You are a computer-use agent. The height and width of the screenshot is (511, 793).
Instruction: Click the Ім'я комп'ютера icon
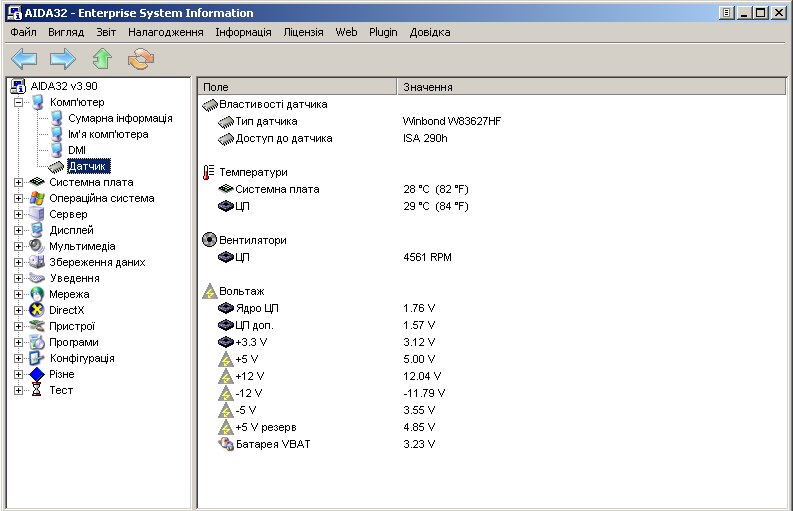coord(57,135)
